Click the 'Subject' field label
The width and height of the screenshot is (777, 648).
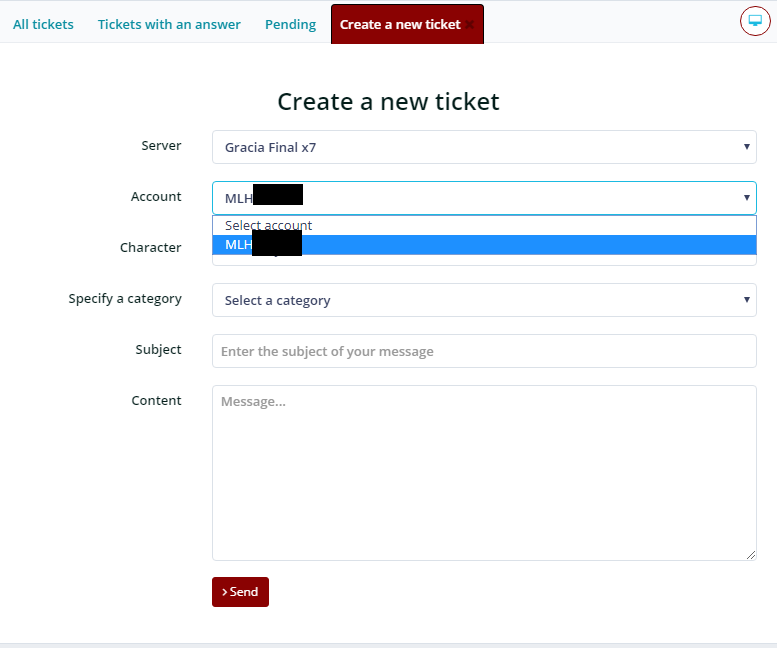coord(158,350)
